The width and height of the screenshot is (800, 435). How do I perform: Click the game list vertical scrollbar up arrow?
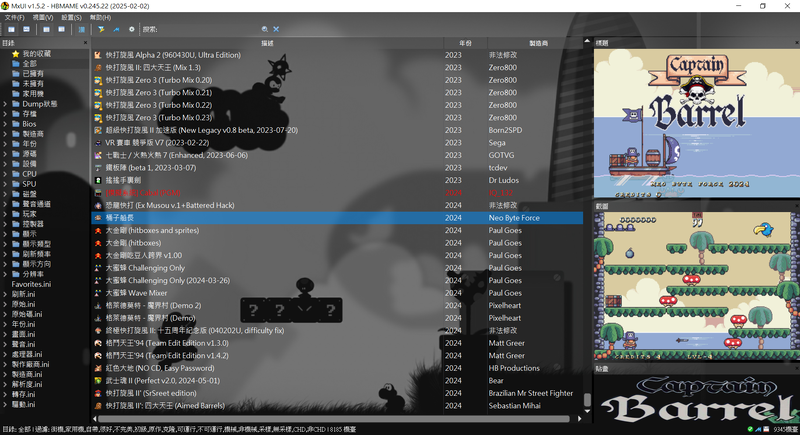click(x=587, y=41)
